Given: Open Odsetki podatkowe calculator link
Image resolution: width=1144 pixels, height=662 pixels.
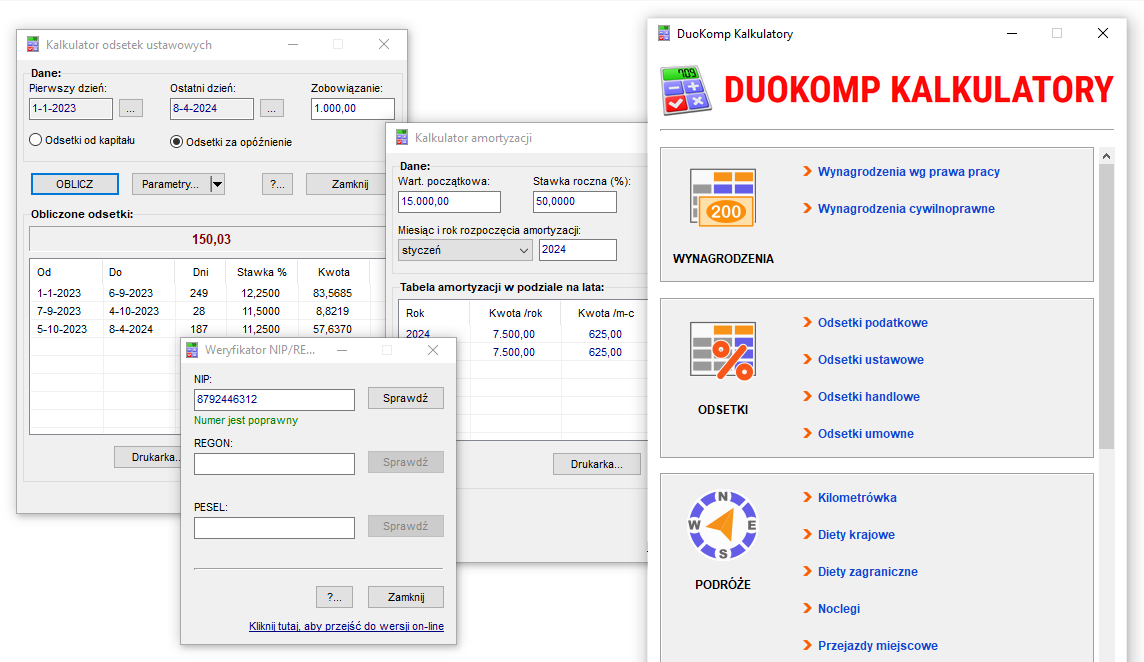Looking at the screenshot, I should 873,323.
